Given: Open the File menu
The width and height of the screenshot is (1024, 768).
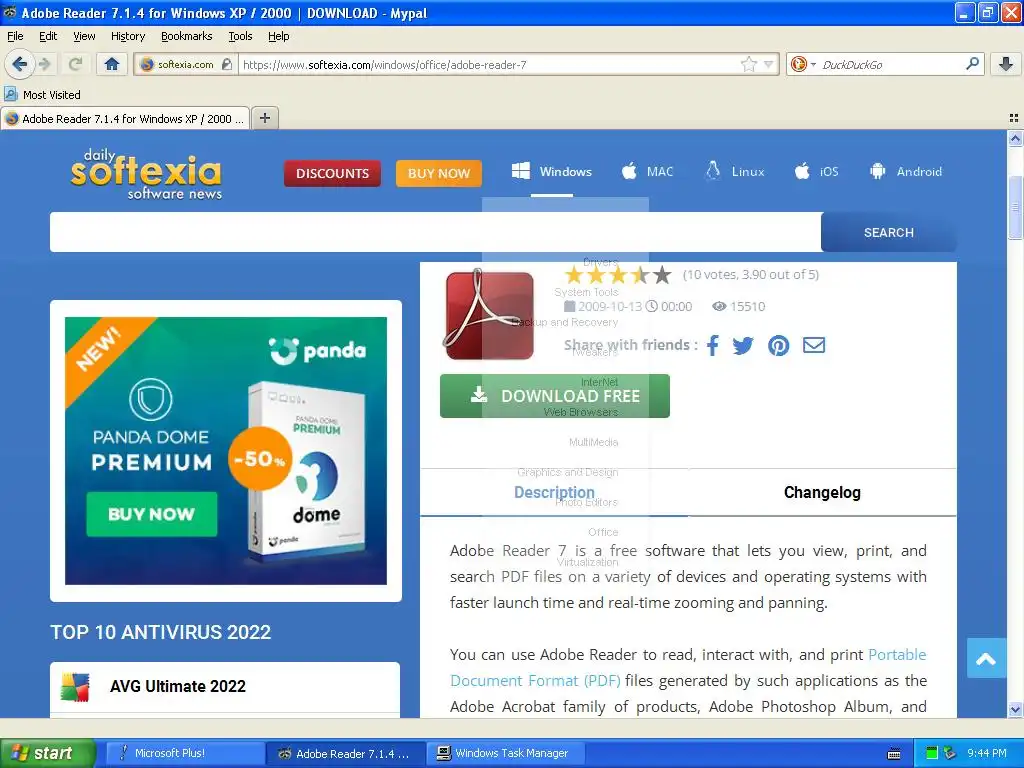Looking at the screenshot, I should click(15, 36).
